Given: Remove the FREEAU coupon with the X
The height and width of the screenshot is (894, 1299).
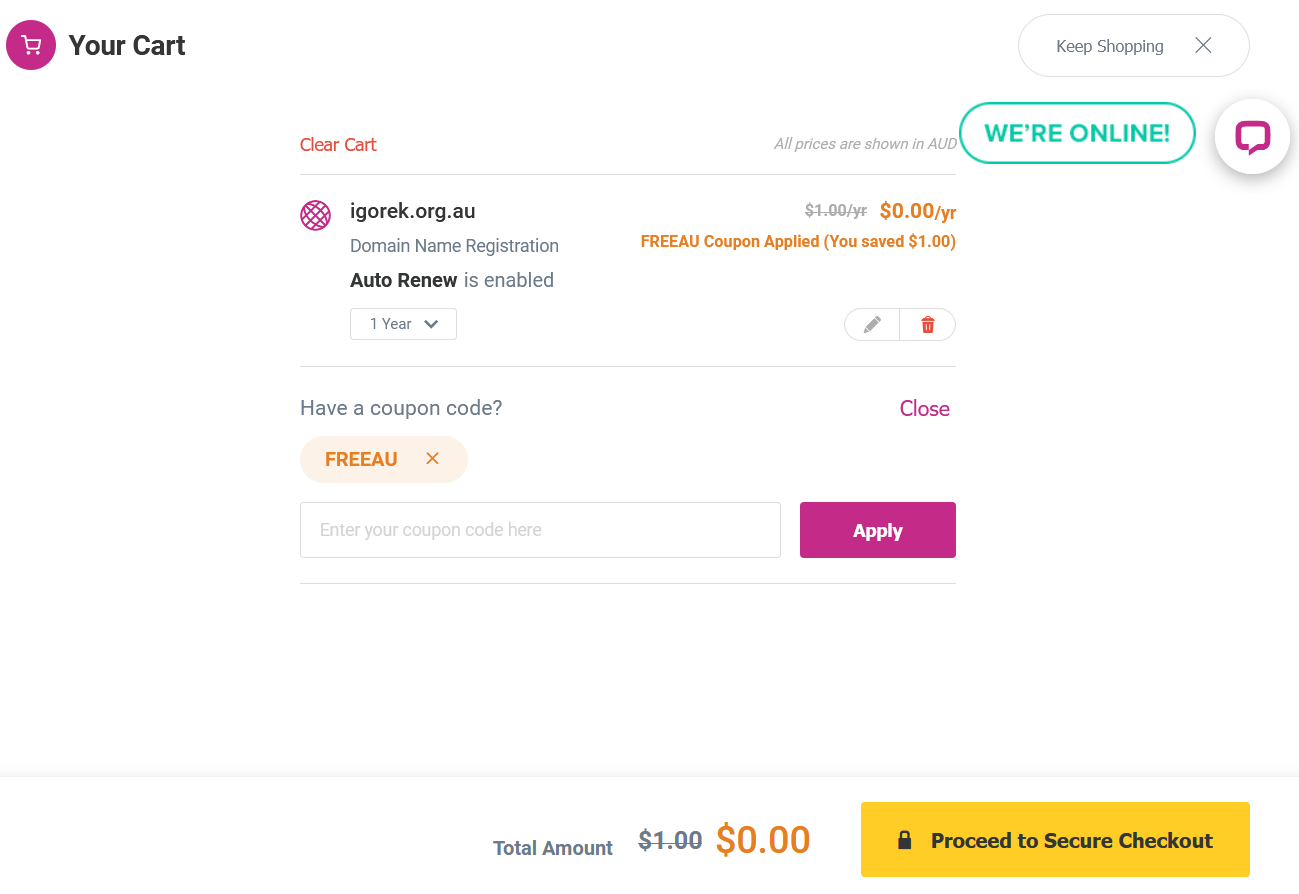Looking at the screenshot, I should tap(432, 458).
